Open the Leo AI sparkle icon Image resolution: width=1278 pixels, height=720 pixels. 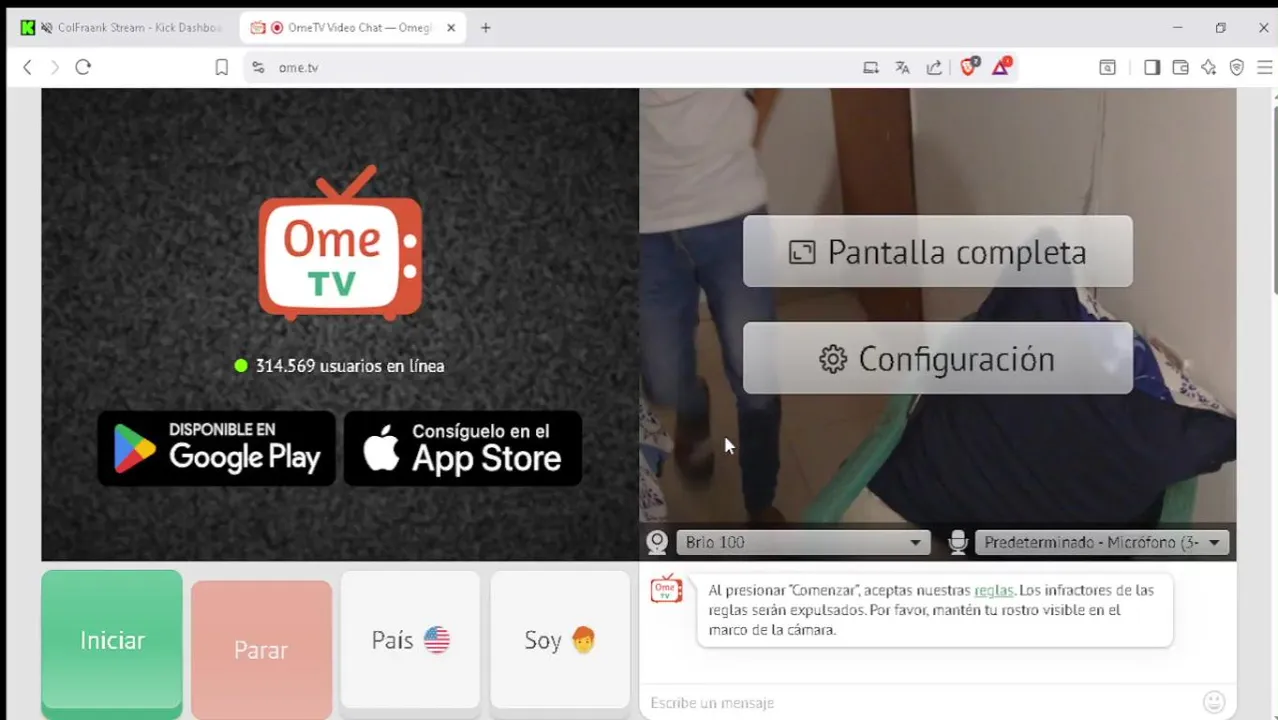pos(1209,67)
